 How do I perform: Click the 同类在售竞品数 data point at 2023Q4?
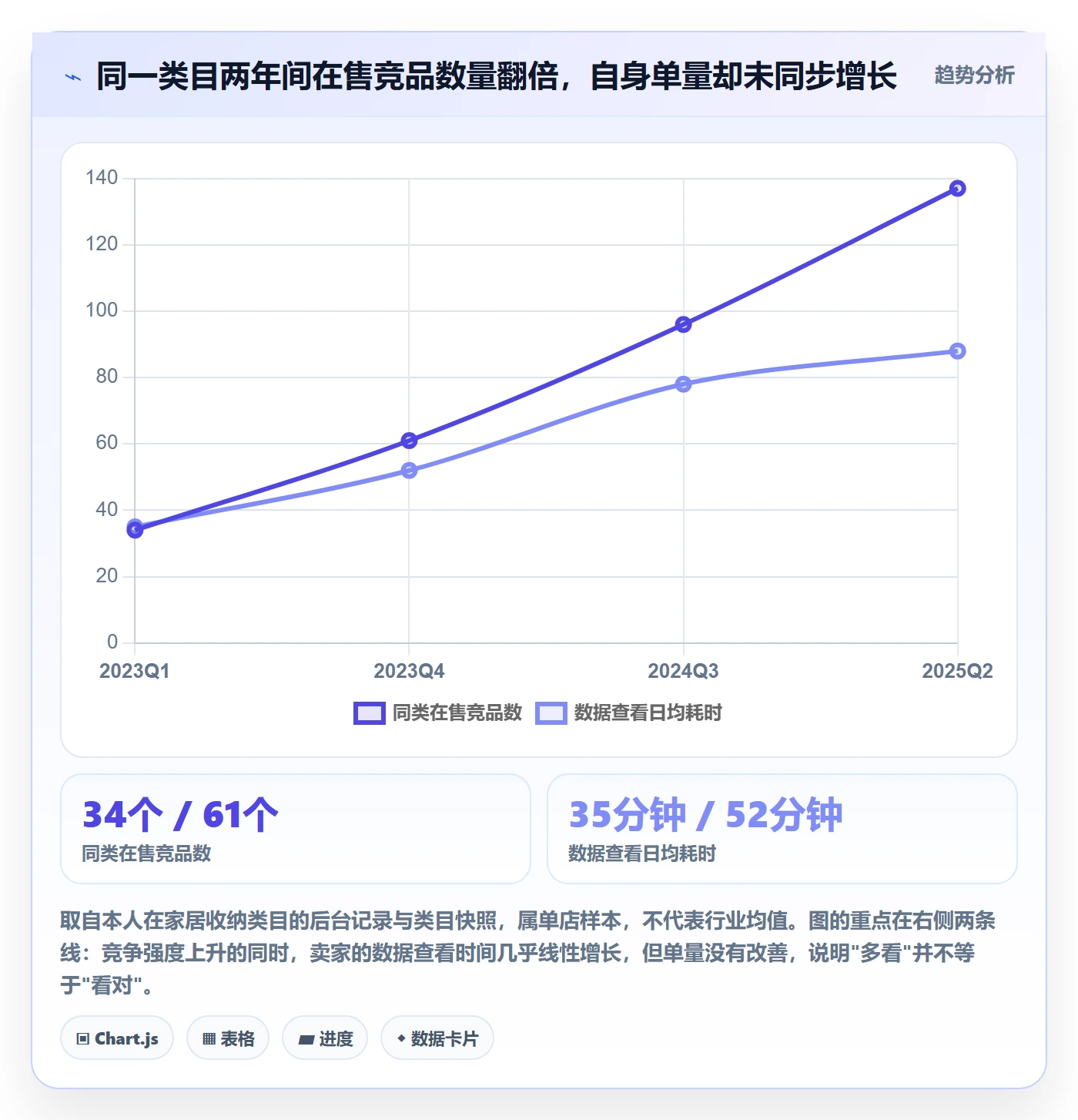coord(409,441)
